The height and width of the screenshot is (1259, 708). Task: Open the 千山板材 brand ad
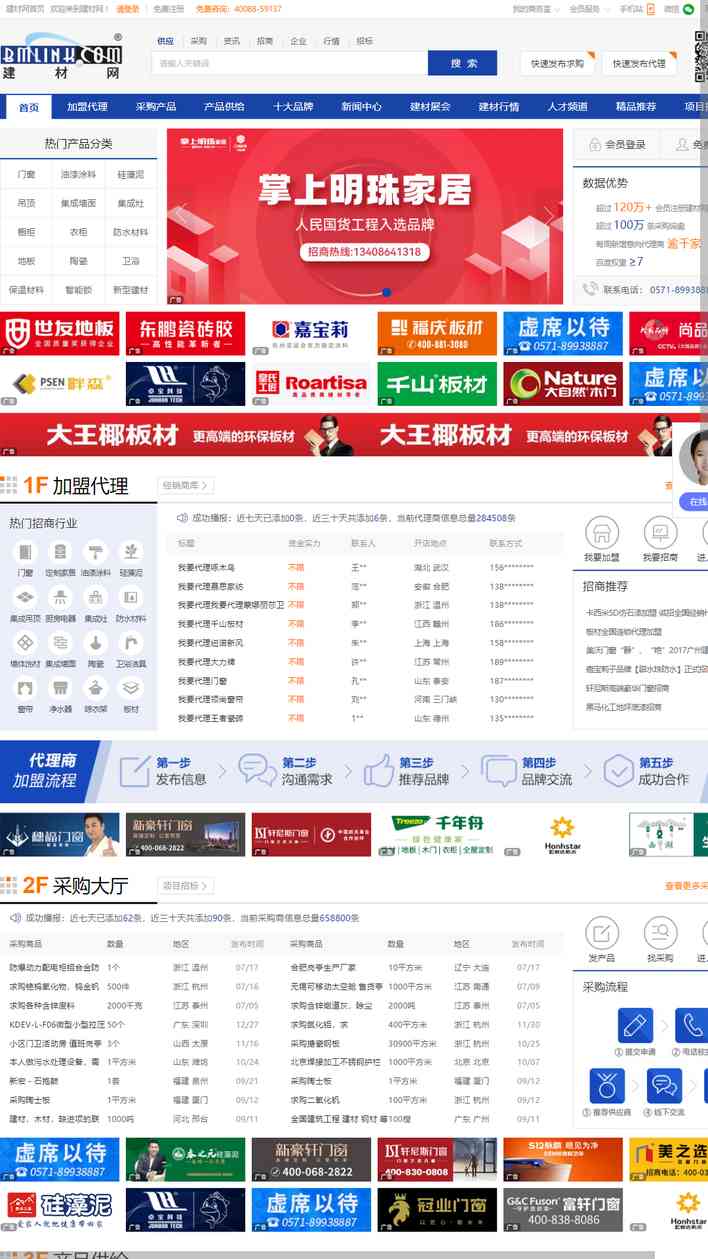pos(437,384)
